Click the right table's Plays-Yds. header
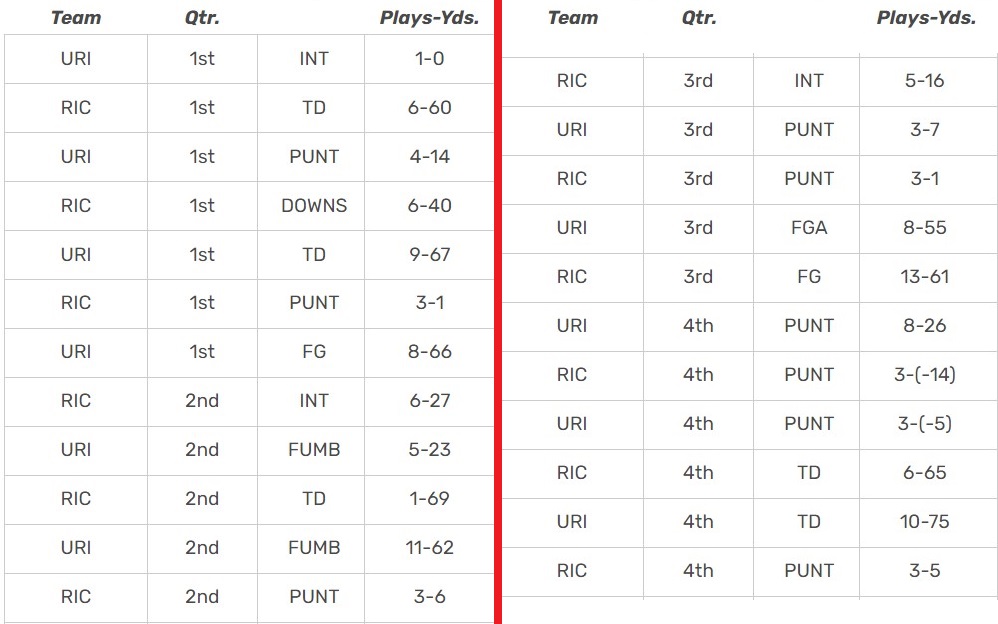Viewport: 998px width, 624px height. (x=926, y=18)
